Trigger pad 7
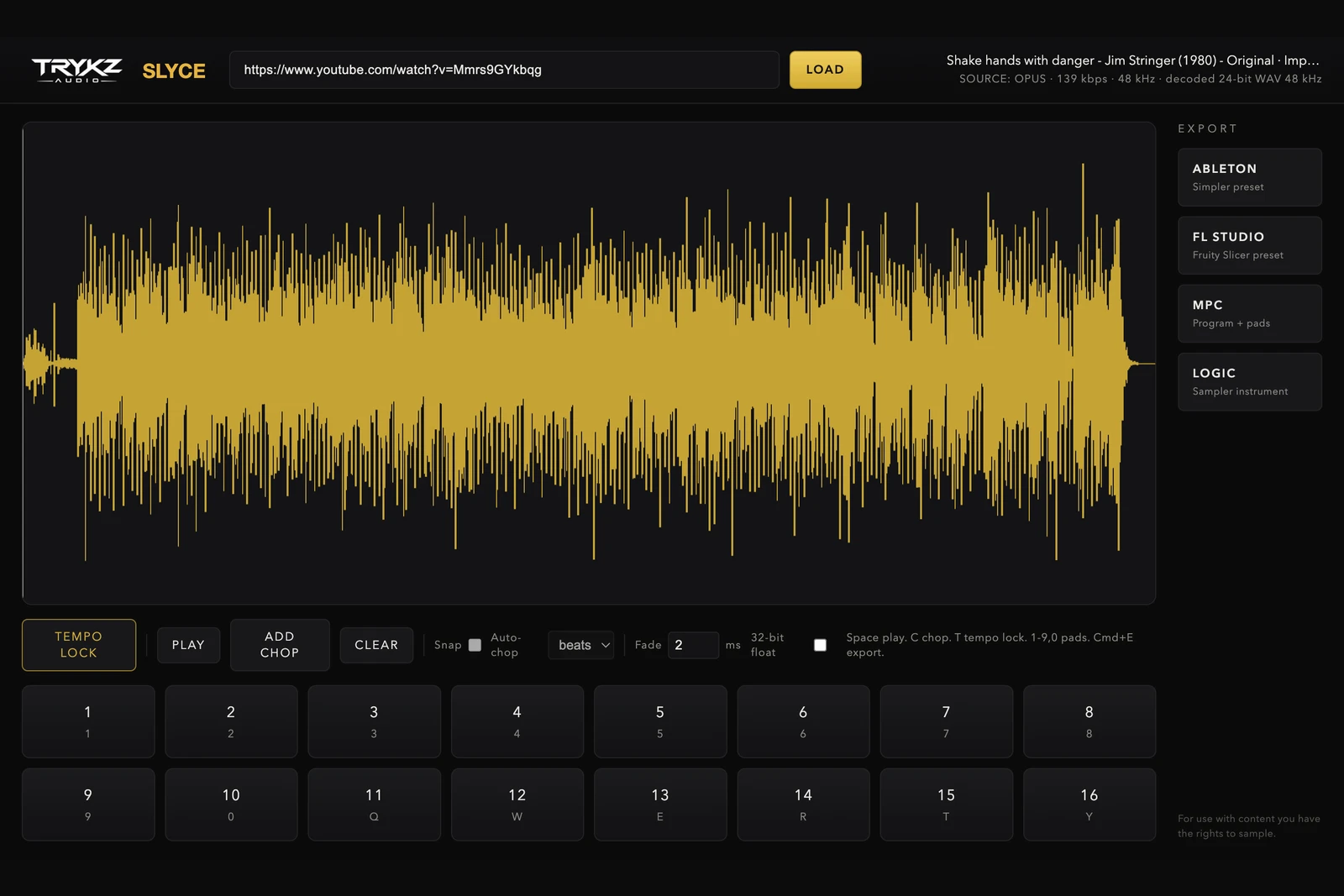This screenshot has width=1344, height=896. pos(947,721)
